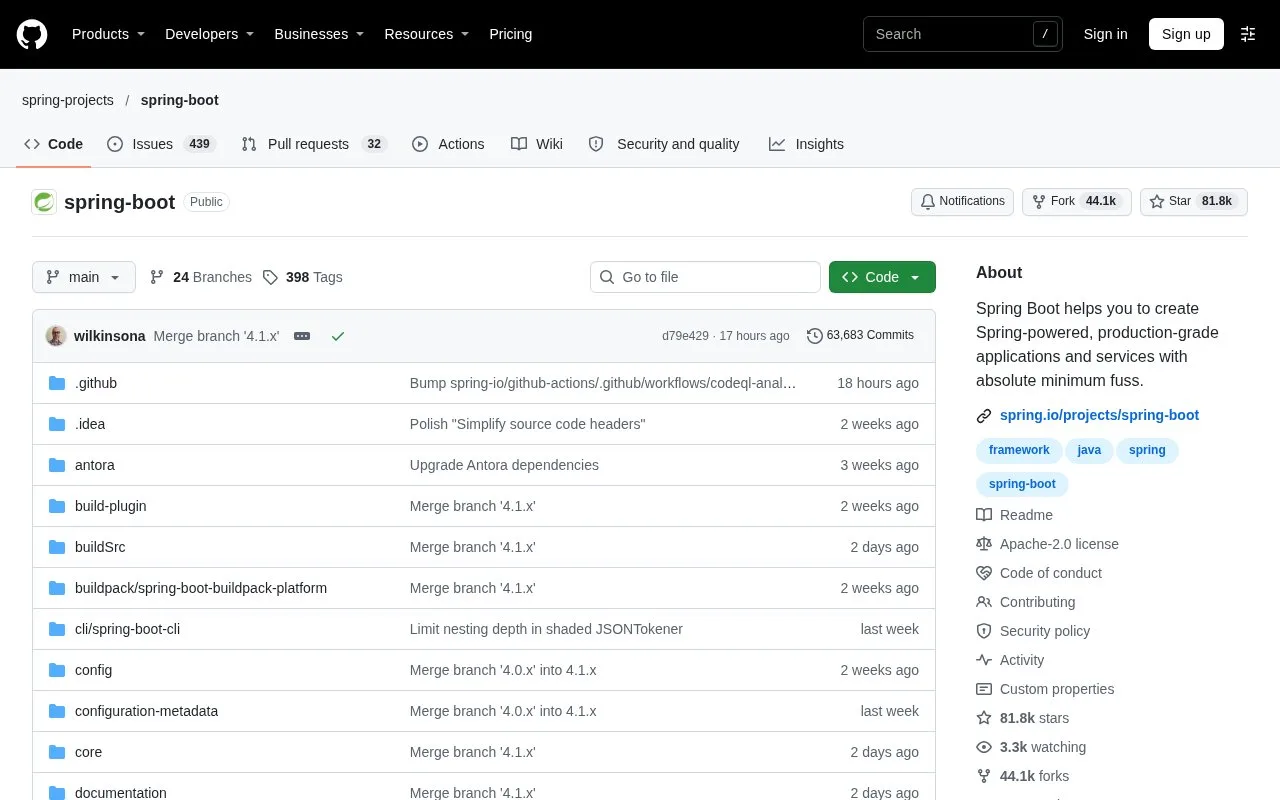Expand the green Code dropdown button

click(x=882, y=277)
